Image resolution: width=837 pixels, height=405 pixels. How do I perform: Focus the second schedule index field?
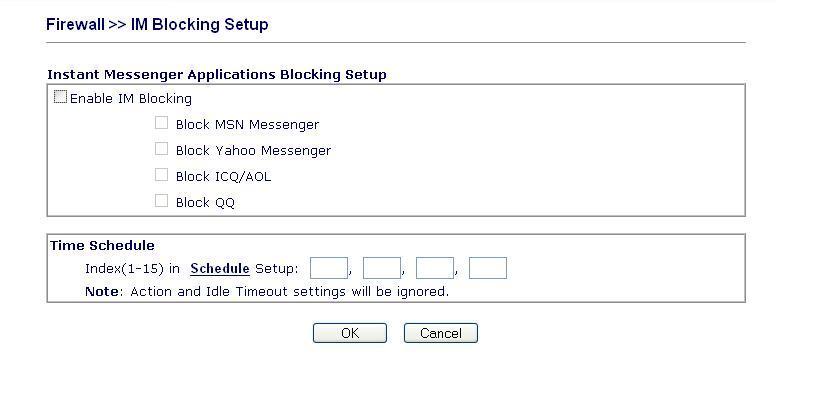pos(381,268)
